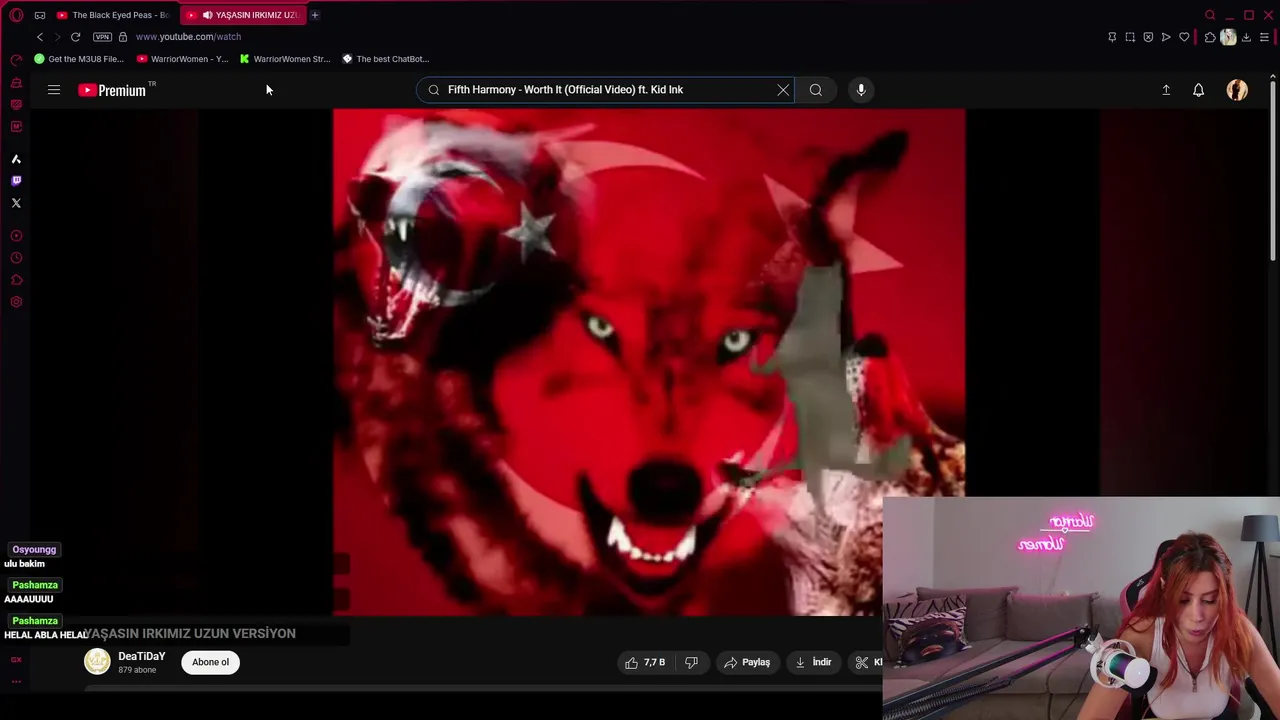Image resolution: width=1280 pixels, height=720 pixels.
Task: Open the YouTube account avatar menu
Action: click(x=1237, y=90)
